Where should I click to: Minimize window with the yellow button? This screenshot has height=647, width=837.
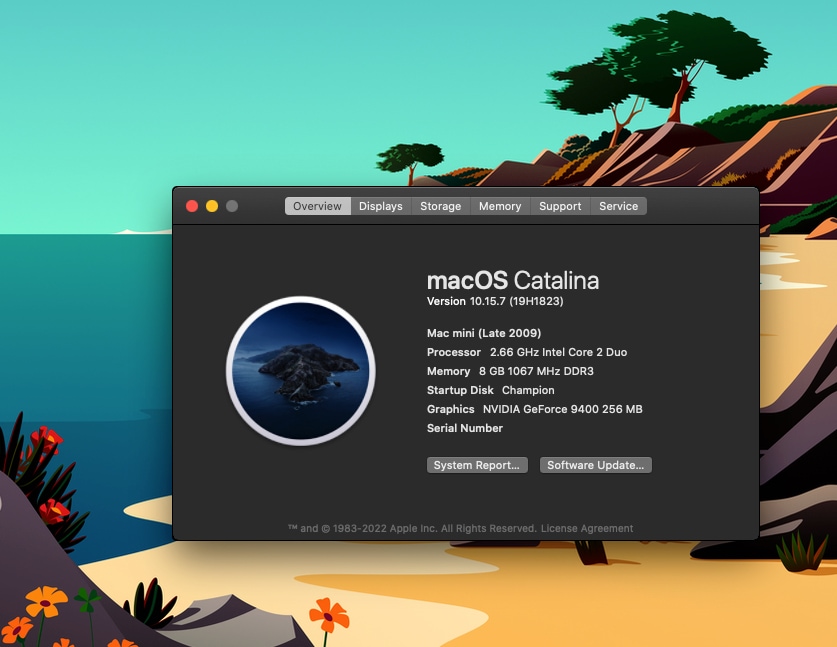(x=212, y=206)
